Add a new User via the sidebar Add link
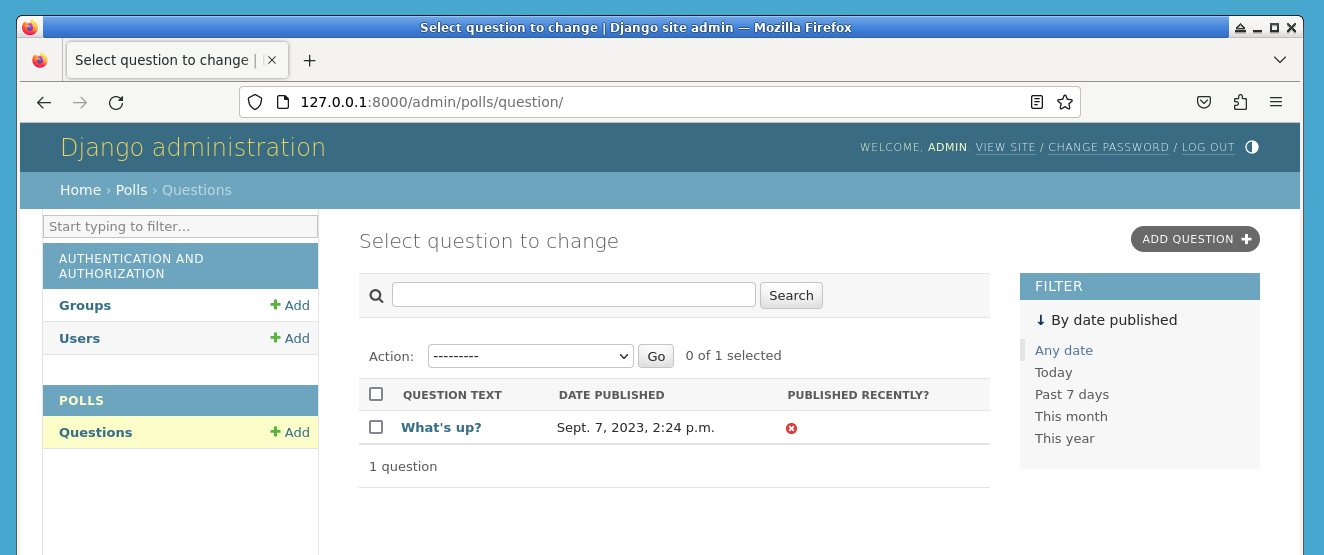The image size is (1324, 555). pos(290,338)
